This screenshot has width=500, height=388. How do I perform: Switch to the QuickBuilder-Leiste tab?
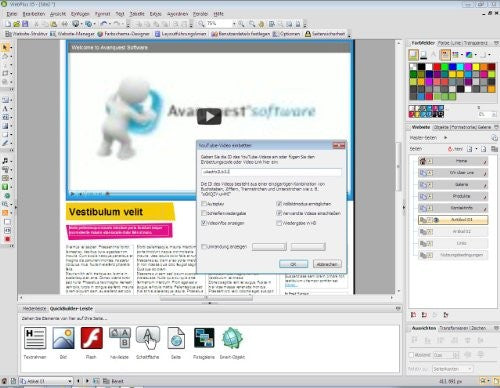(x=71, y=309)
